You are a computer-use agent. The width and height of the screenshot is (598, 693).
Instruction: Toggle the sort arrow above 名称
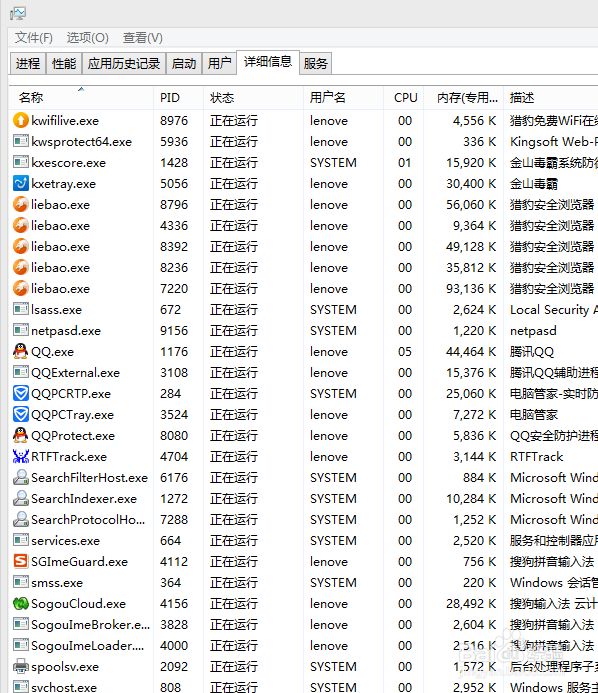(81, 89)
